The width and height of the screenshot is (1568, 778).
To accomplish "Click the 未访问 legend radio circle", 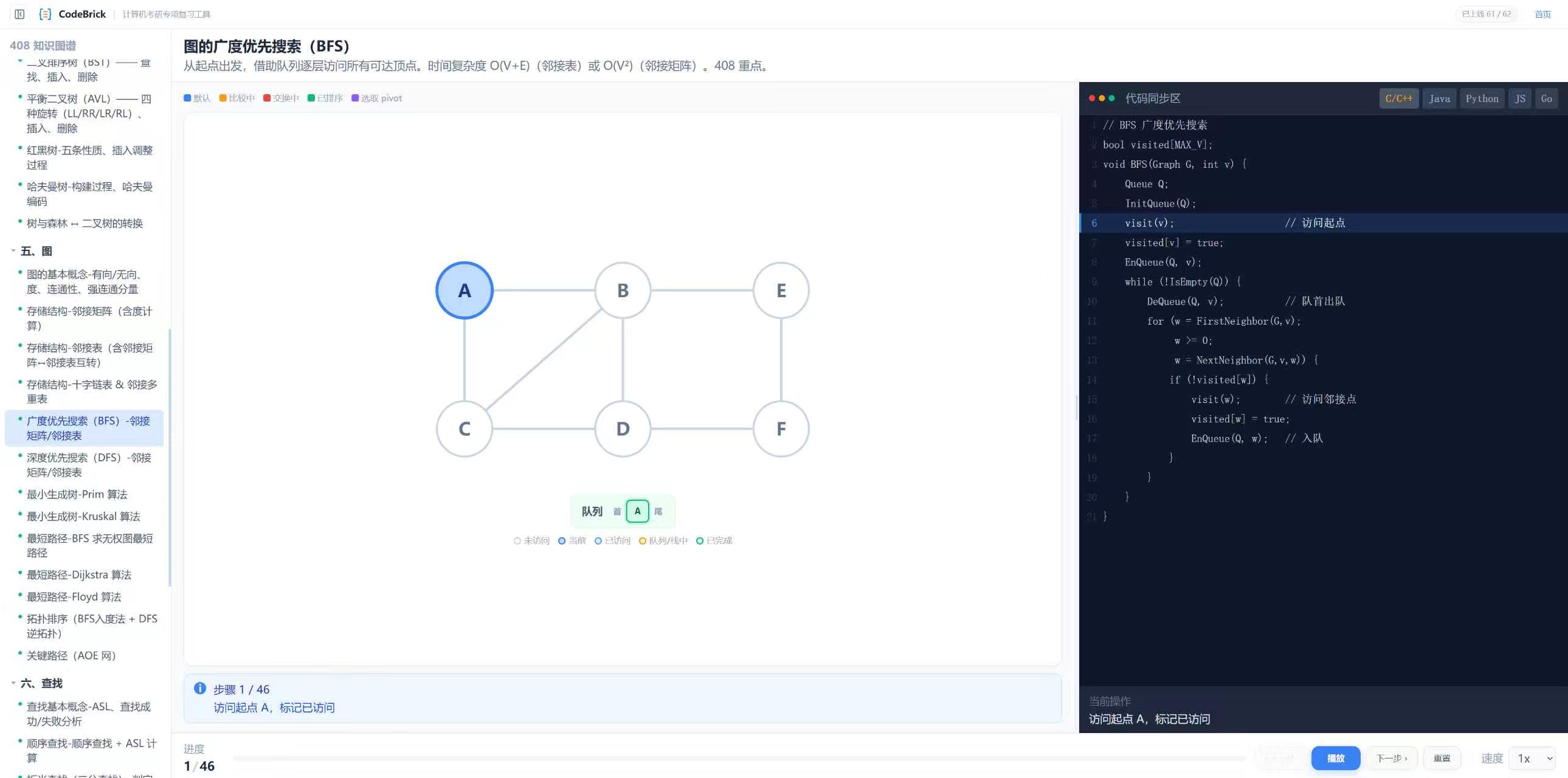I will [517, 541].
